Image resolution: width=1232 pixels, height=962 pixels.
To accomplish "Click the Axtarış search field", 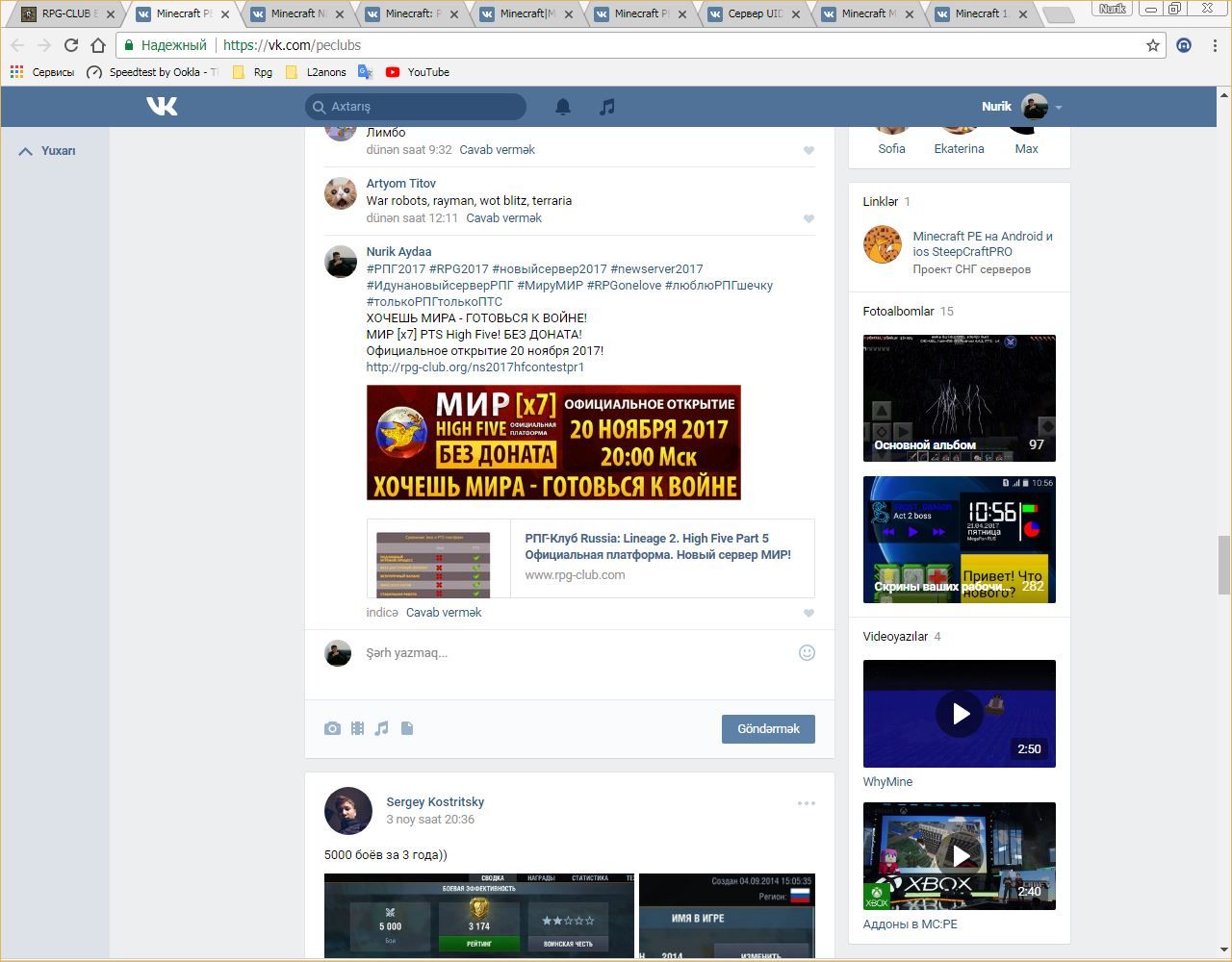I will (416, 107).
